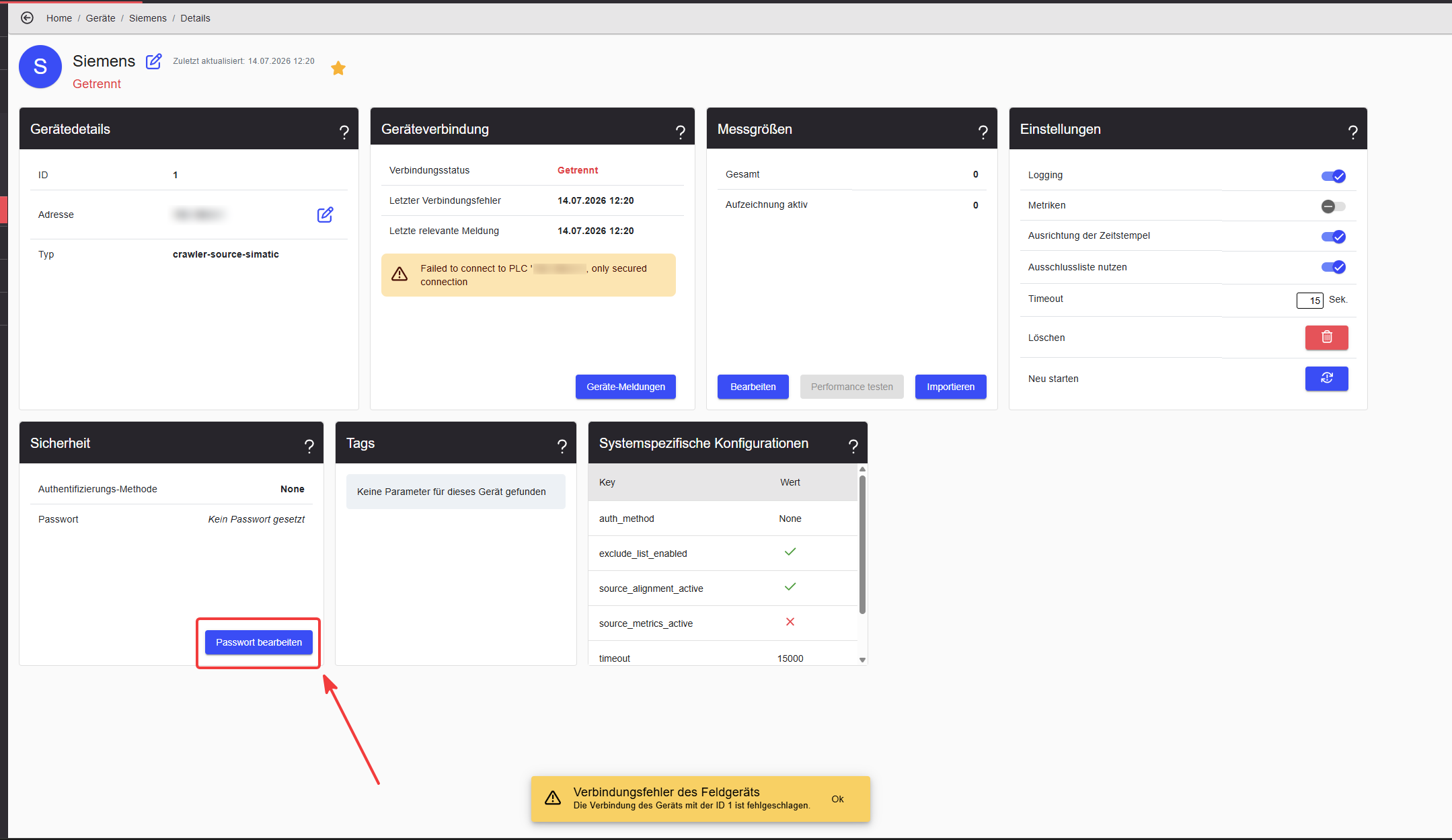The height and width of the screenshot is (840, 1452).
Task: Click the Aufzeichnung aktiv count value
Action: (976, 205)
